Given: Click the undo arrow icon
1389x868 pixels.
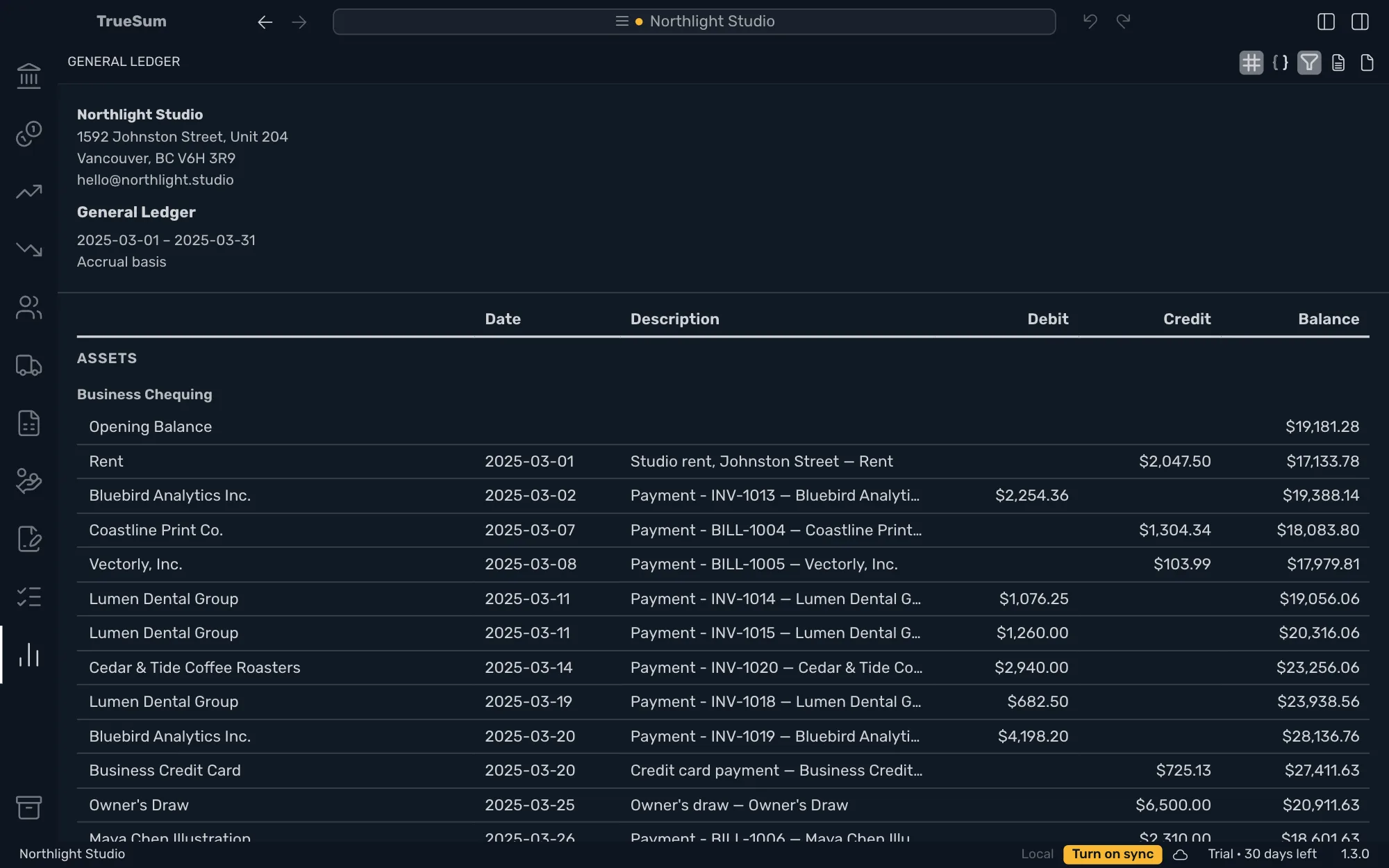Looking at the screenshot, I should [x=1090, y=22].
